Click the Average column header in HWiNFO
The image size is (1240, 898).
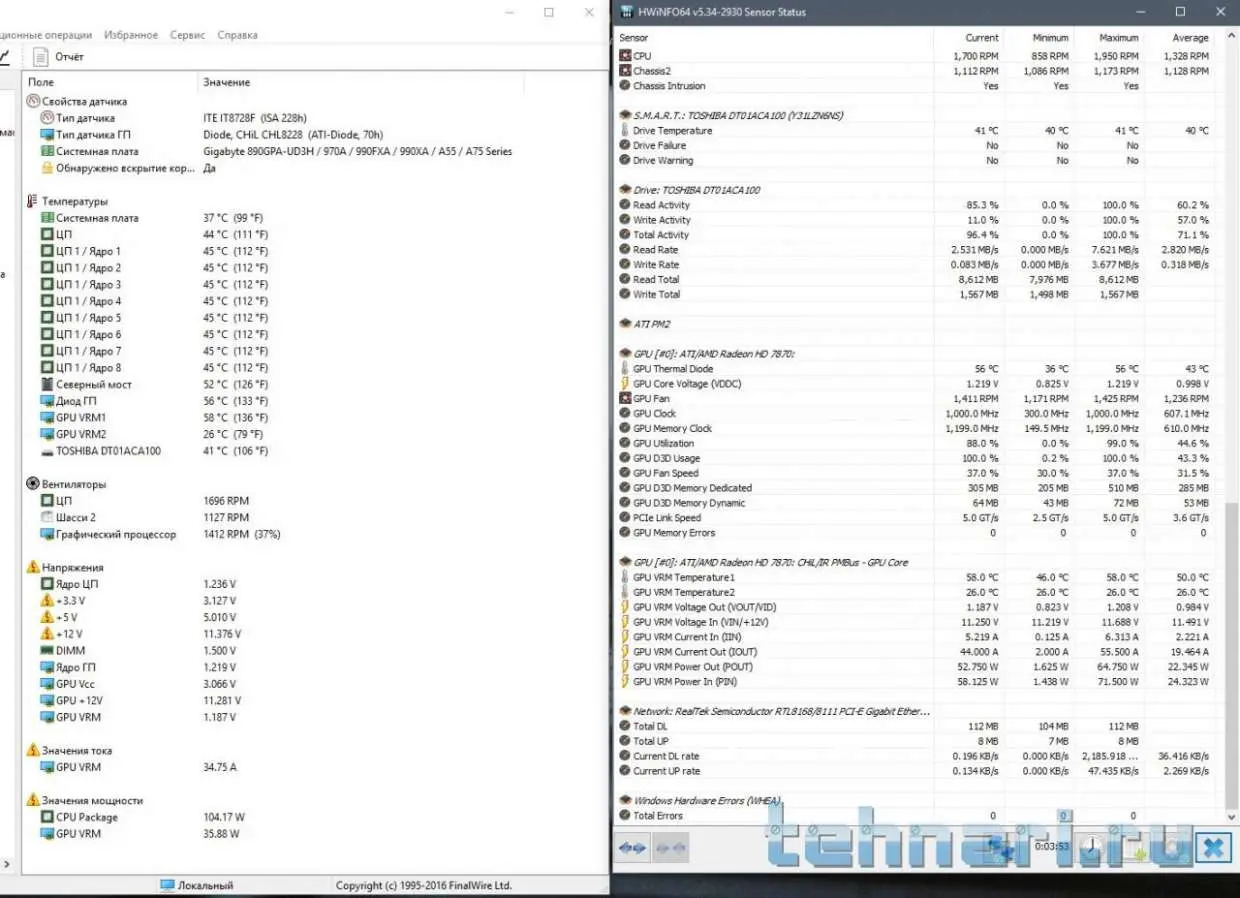point(1190,38)
